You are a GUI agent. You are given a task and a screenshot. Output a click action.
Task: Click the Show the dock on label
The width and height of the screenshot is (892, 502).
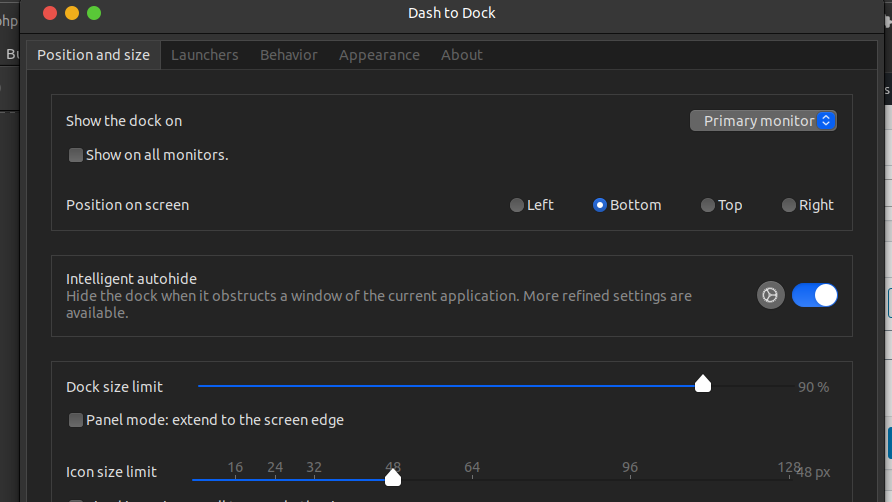[x=124, y=121]
